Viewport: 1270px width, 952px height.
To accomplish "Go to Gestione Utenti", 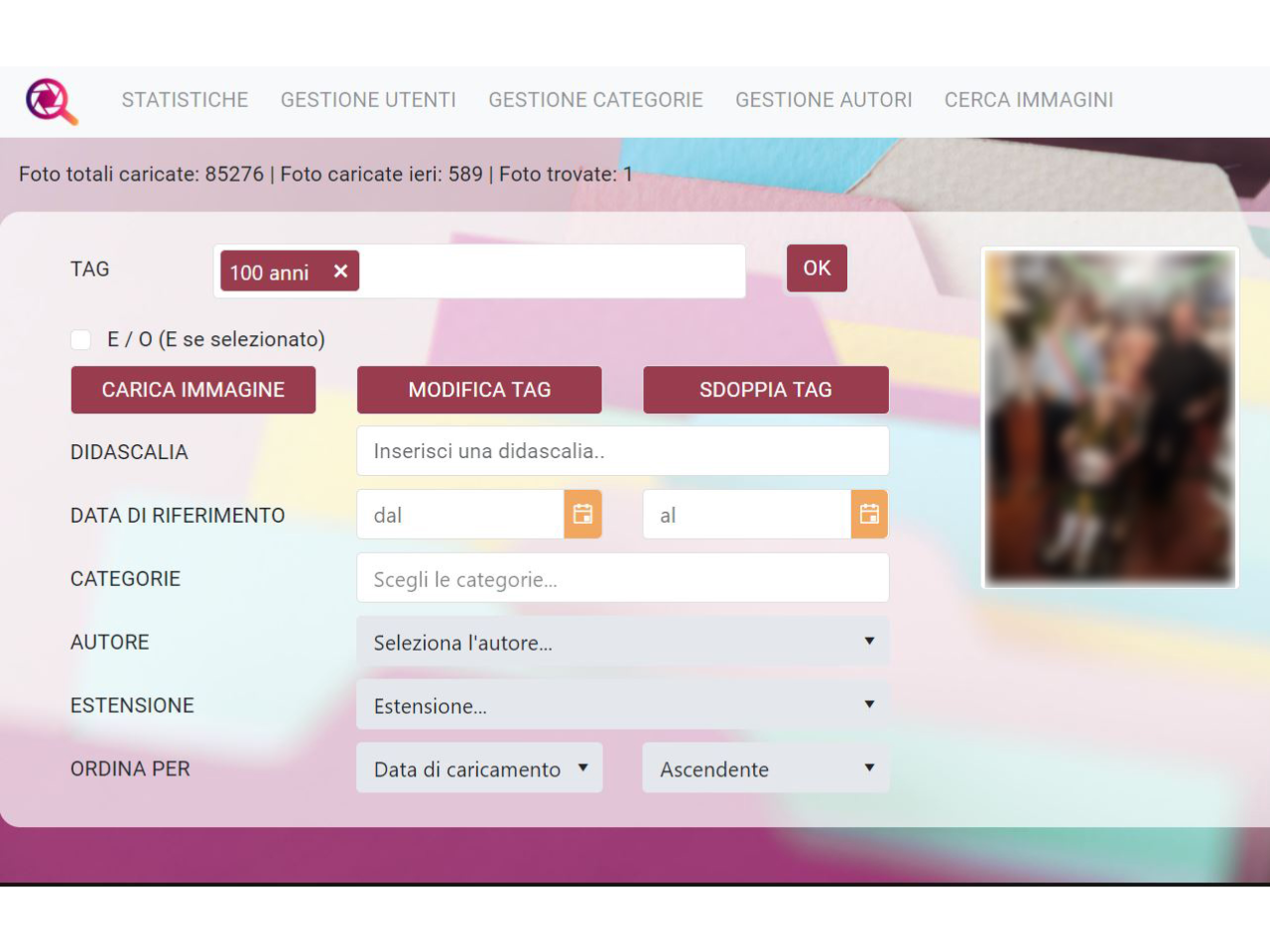I will 368,100.
